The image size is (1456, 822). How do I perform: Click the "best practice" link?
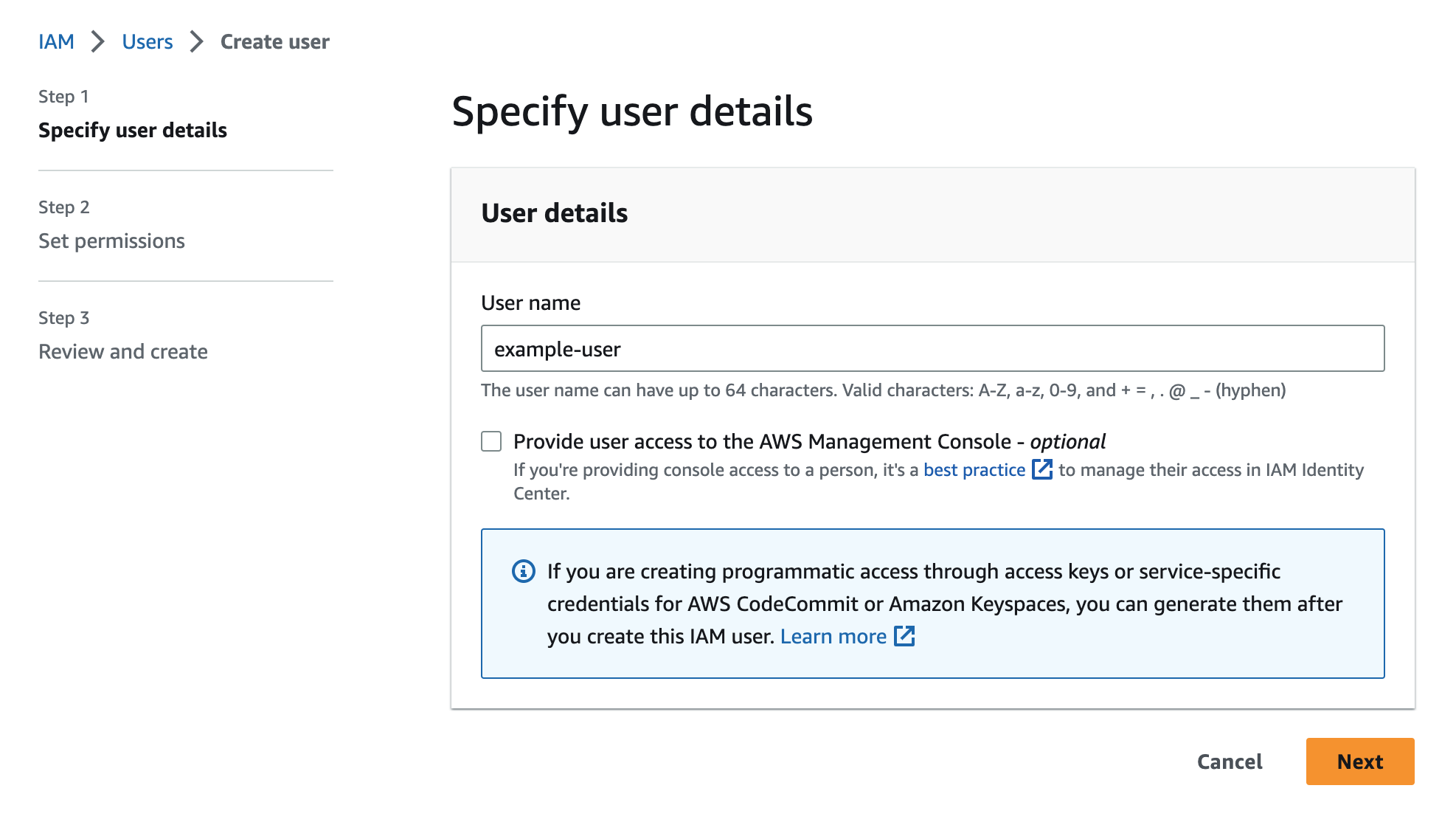[974, 469]
